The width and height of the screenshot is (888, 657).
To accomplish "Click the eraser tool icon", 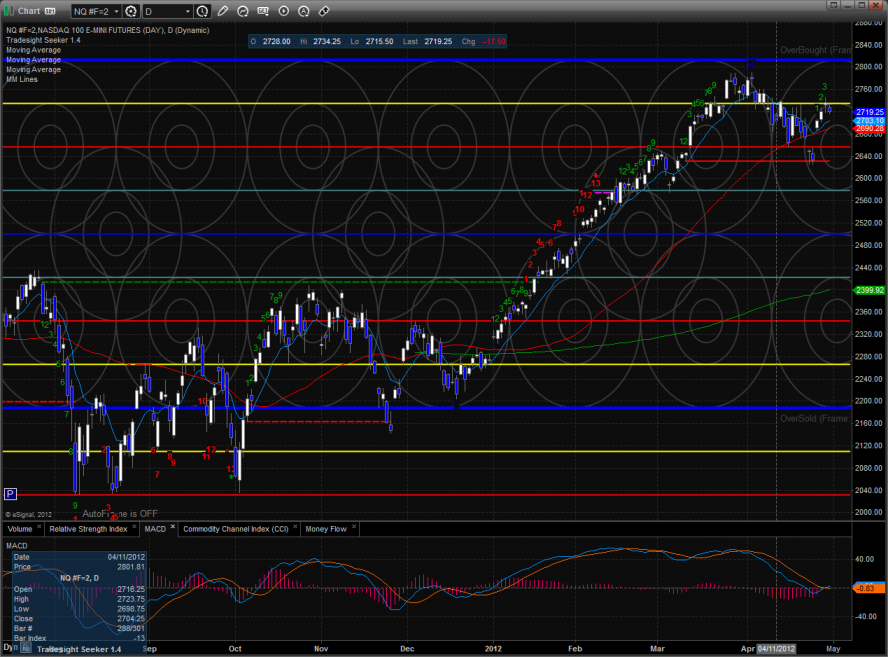I will pos(324,11).
